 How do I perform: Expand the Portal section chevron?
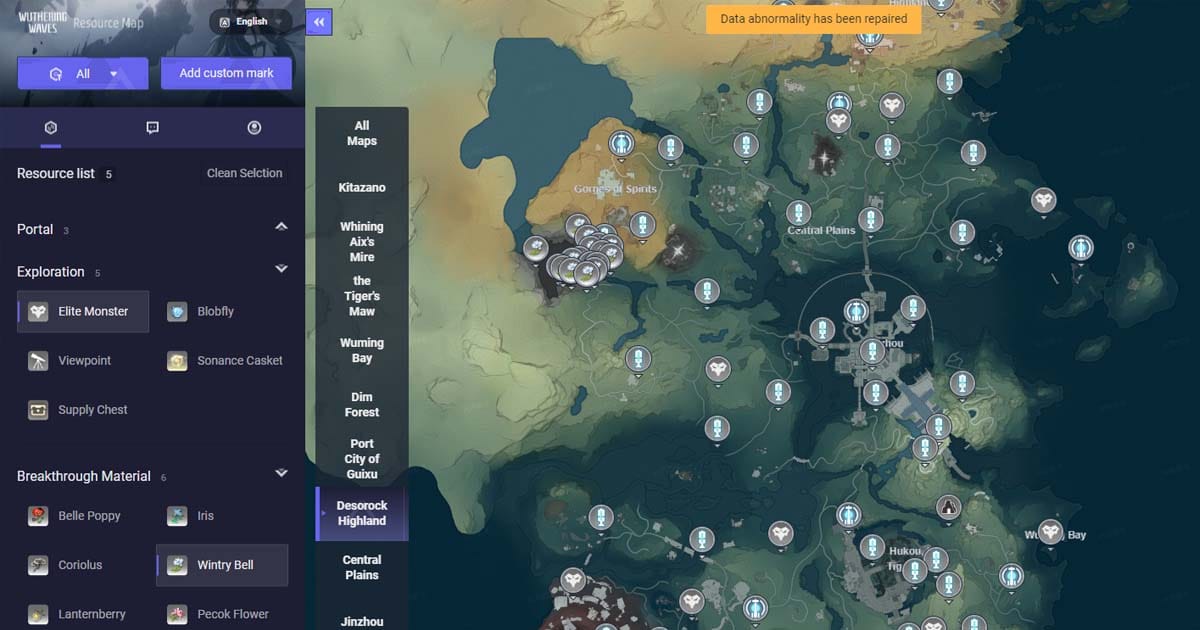281,228
